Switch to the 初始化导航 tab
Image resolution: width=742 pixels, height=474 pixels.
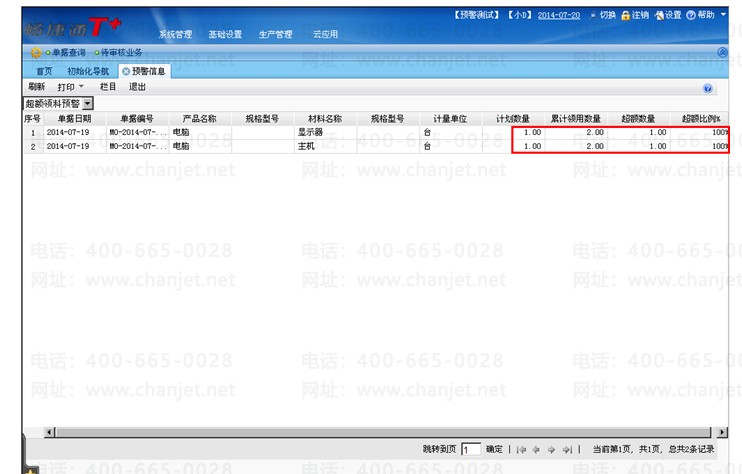[x=88, y=71]
